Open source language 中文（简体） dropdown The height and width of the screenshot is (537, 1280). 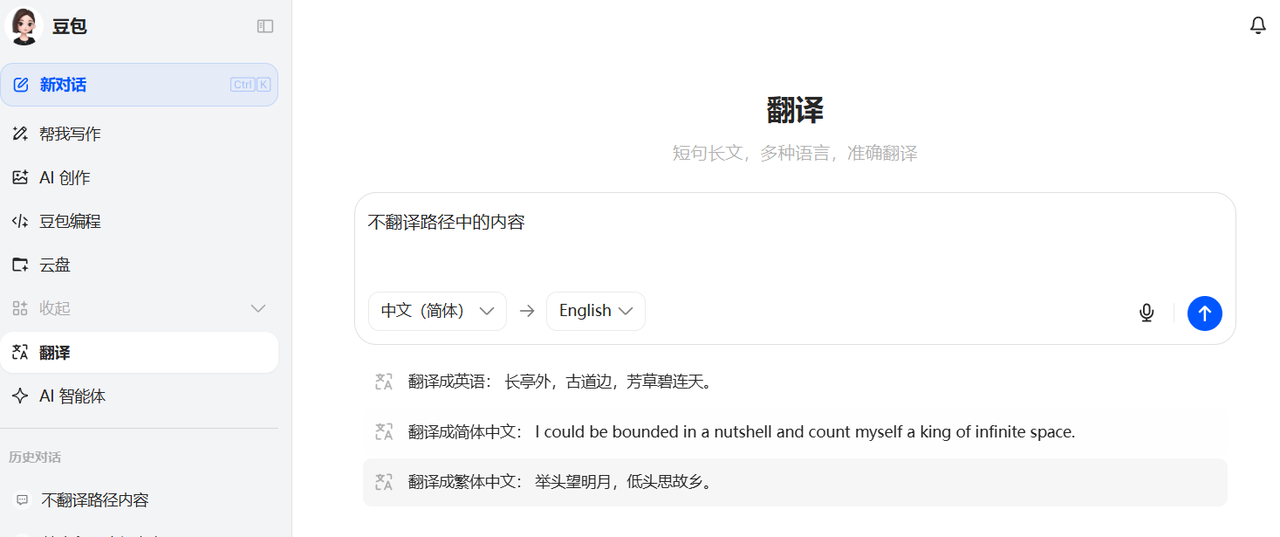coord(437,311)
